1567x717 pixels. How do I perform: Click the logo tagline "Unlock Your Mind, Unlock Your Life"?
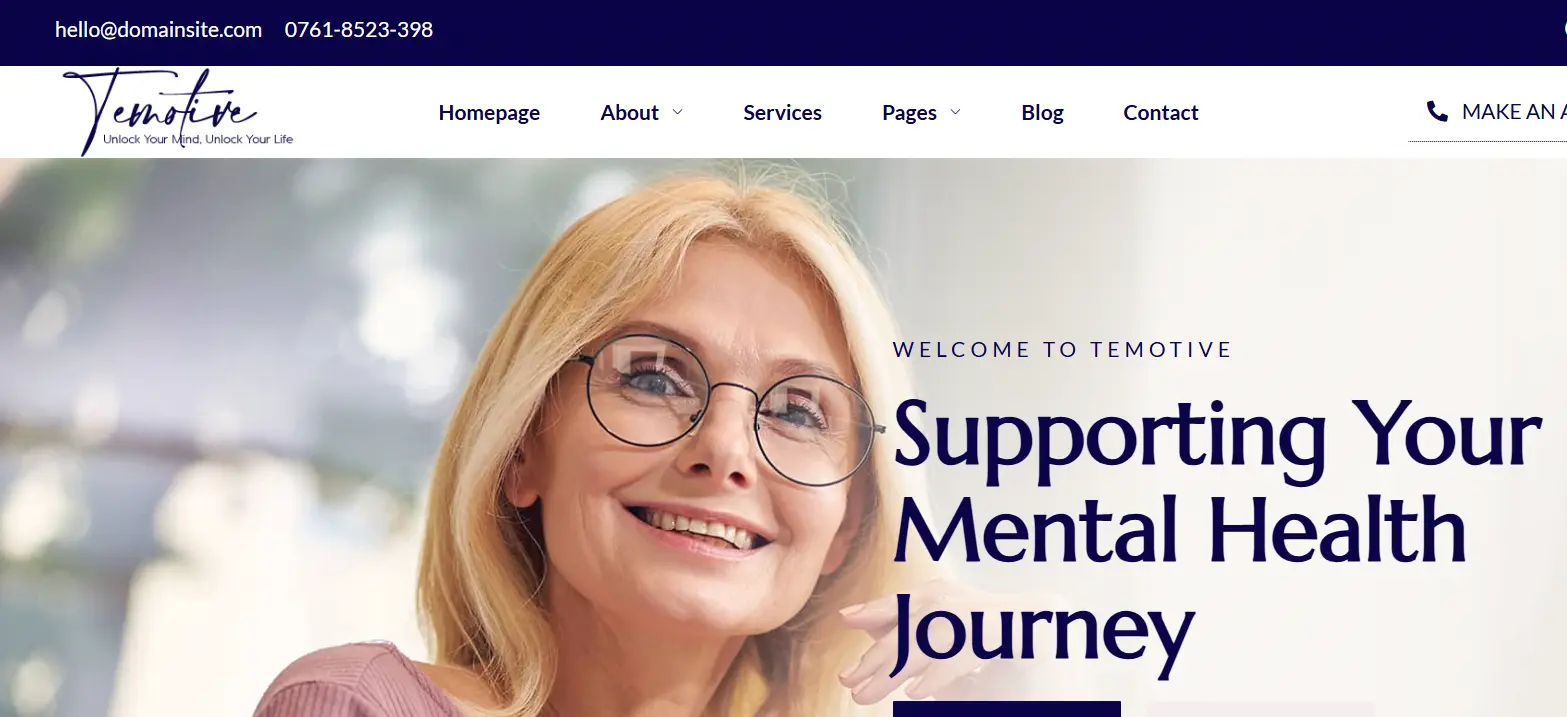(x=198, y=139)
